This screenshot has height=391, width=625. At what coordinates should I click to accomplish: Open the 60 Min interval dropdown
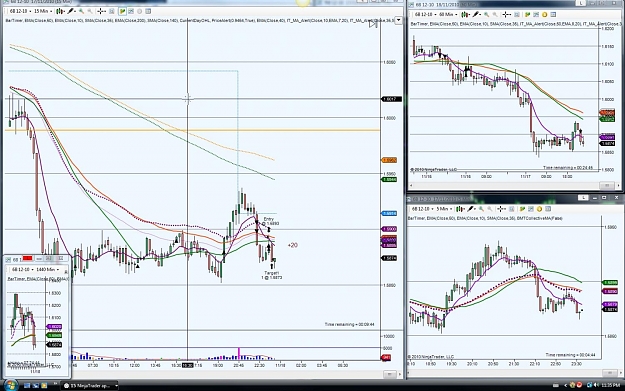(x=448, y=14)
